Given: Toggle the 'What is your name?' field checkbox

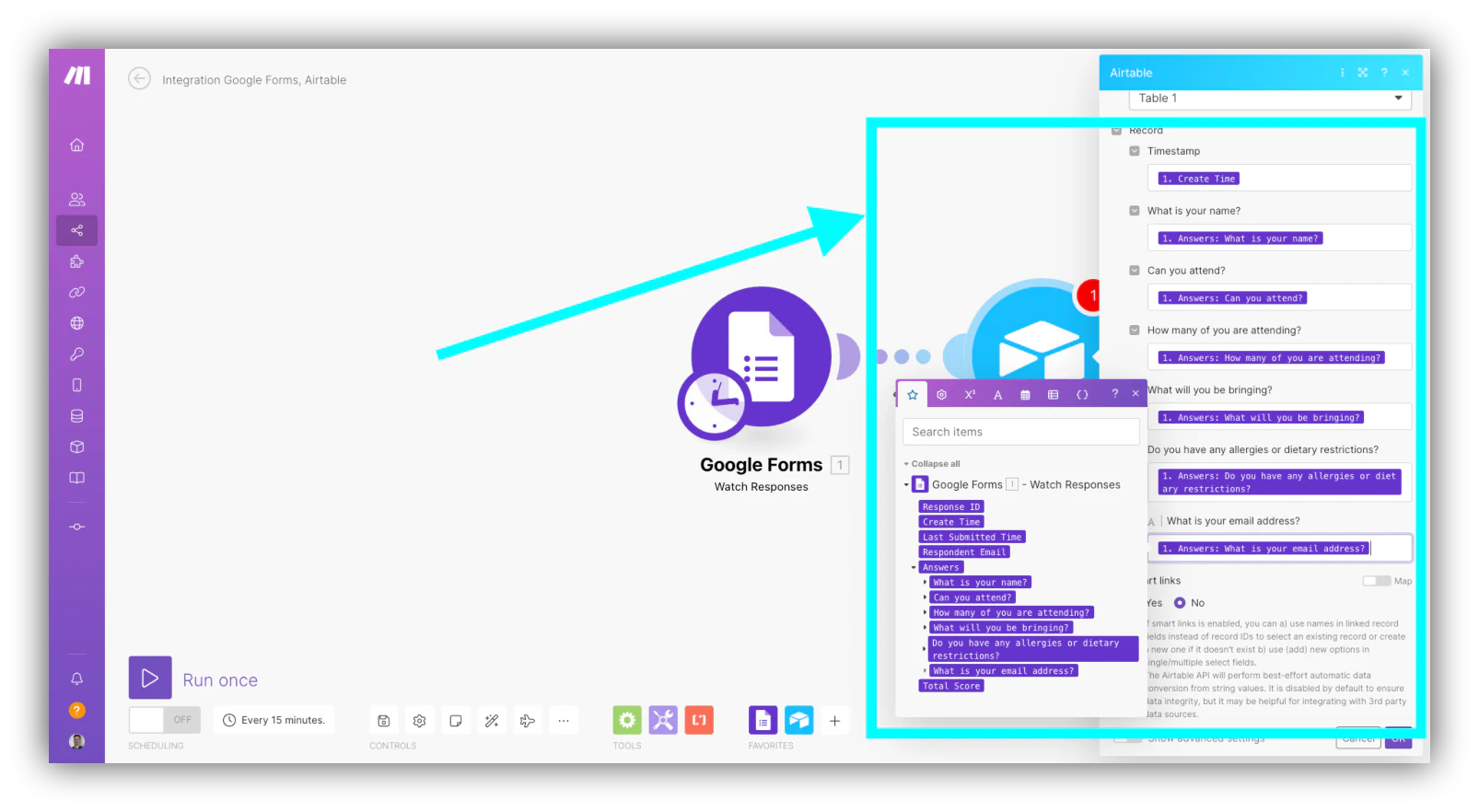Looking at the screenshot, I should 1135,211.
